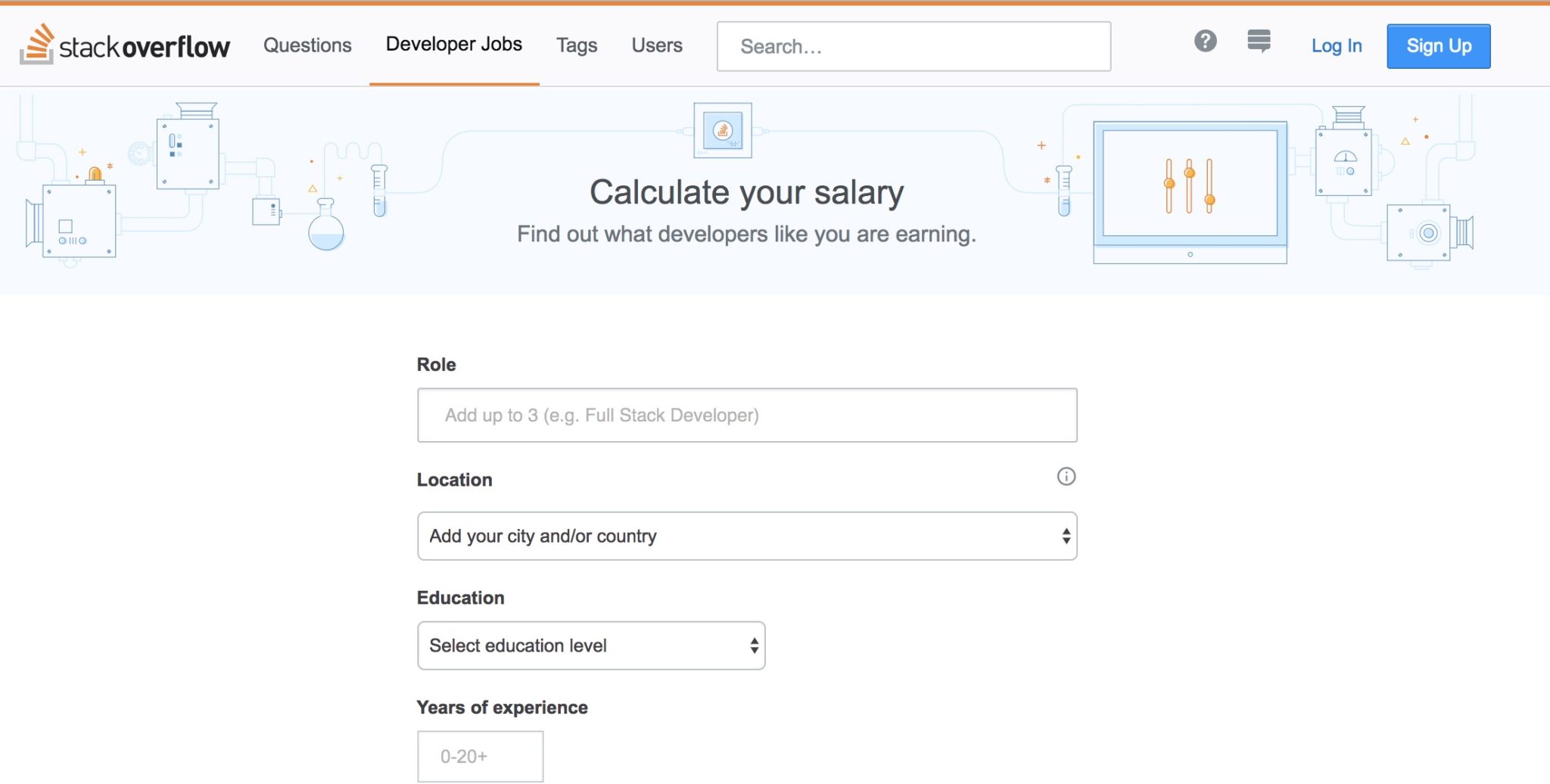Click the Stack Overflow badge in banner
Image resolution: width=1550 pixels, height=784 pixels.
[723, 130]
